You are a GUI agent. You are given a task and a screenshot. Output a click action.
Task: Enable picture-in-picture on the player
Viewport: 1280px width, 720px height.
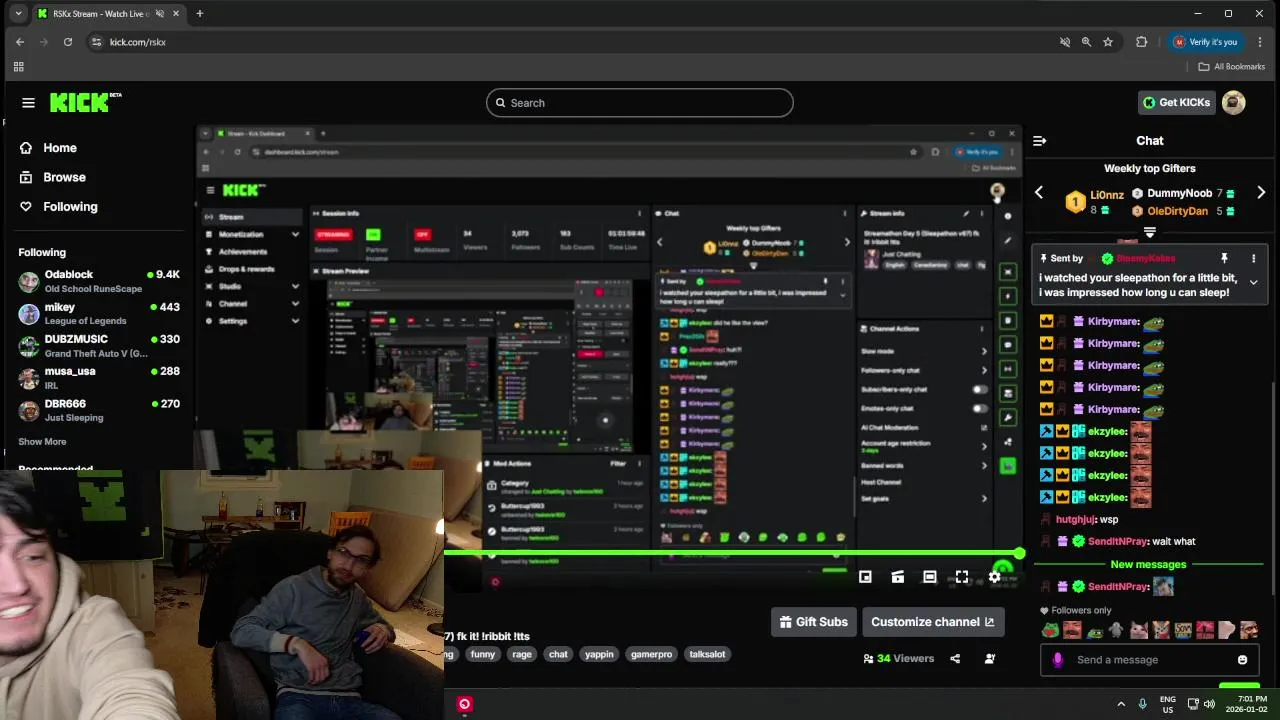[x=865, y=577]
